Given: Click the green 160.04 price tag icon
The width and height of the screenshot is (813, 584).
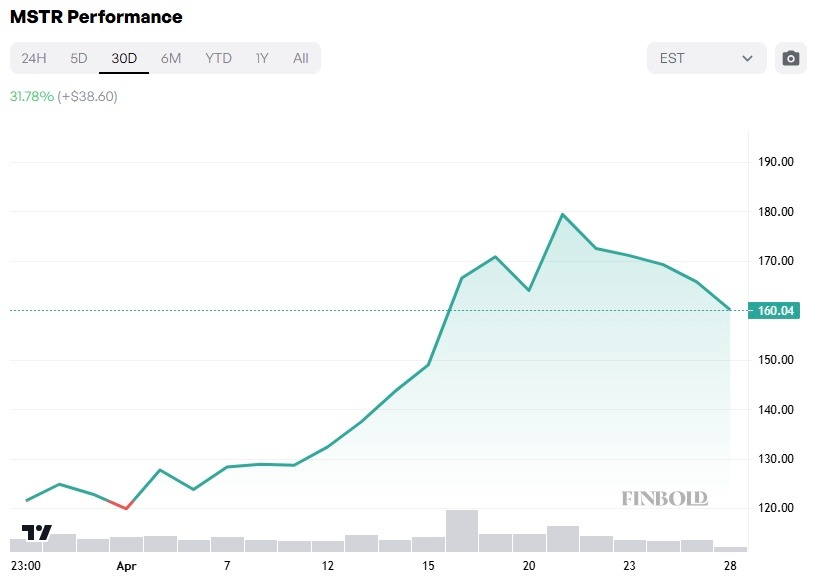Looking at the screenshot, I should (775, 311).
